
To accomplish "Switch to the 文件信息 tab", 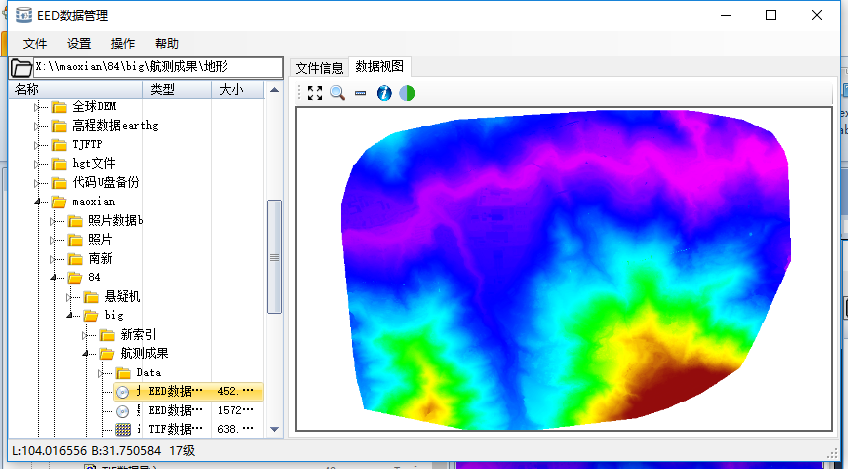I will pos(320,68).
